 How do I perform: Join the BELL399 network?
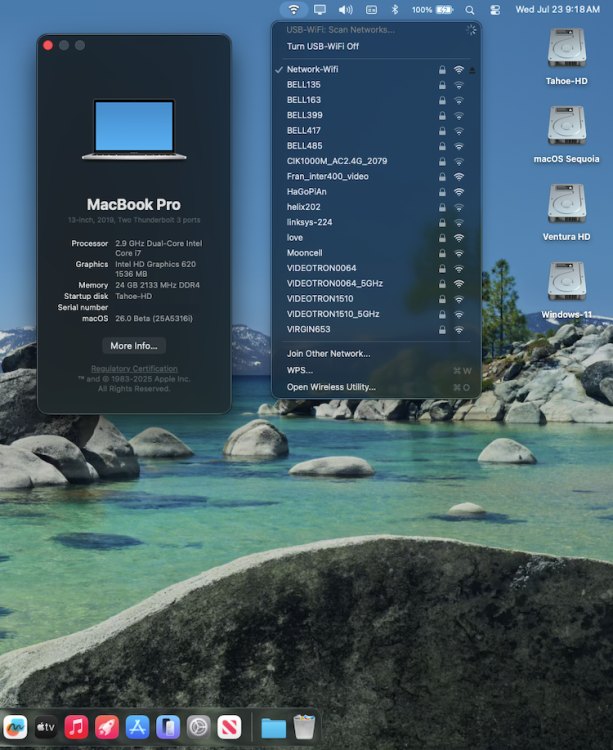coord(376,115)
